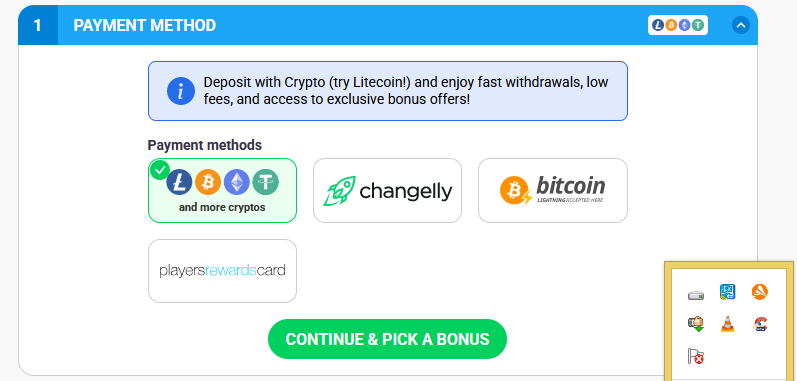
Task: Open VLC media player tray icon
Action: (727, 324)
